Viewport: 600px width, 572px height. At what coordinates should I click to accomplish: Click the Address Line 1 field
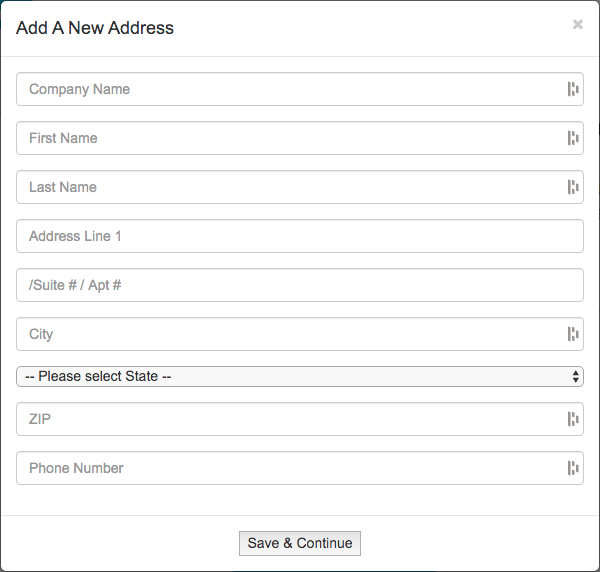click(300, 236)
